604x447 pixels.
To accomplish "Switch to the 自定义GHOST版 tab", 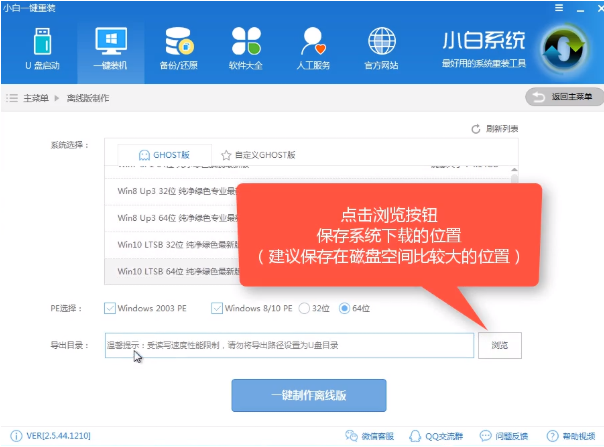I will pos(258,155).
